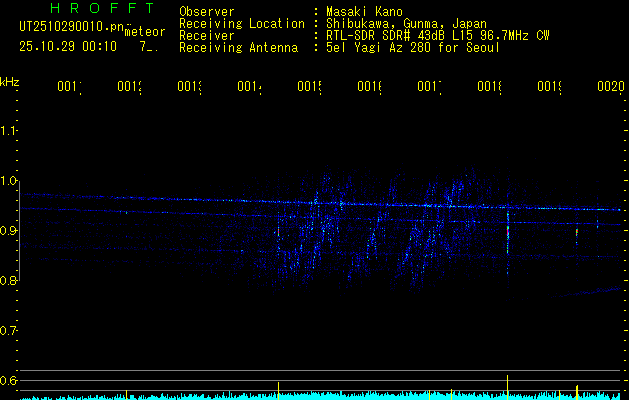
Task: Click the 0.8 frequency axis label
Action: [x=10, y=280]
